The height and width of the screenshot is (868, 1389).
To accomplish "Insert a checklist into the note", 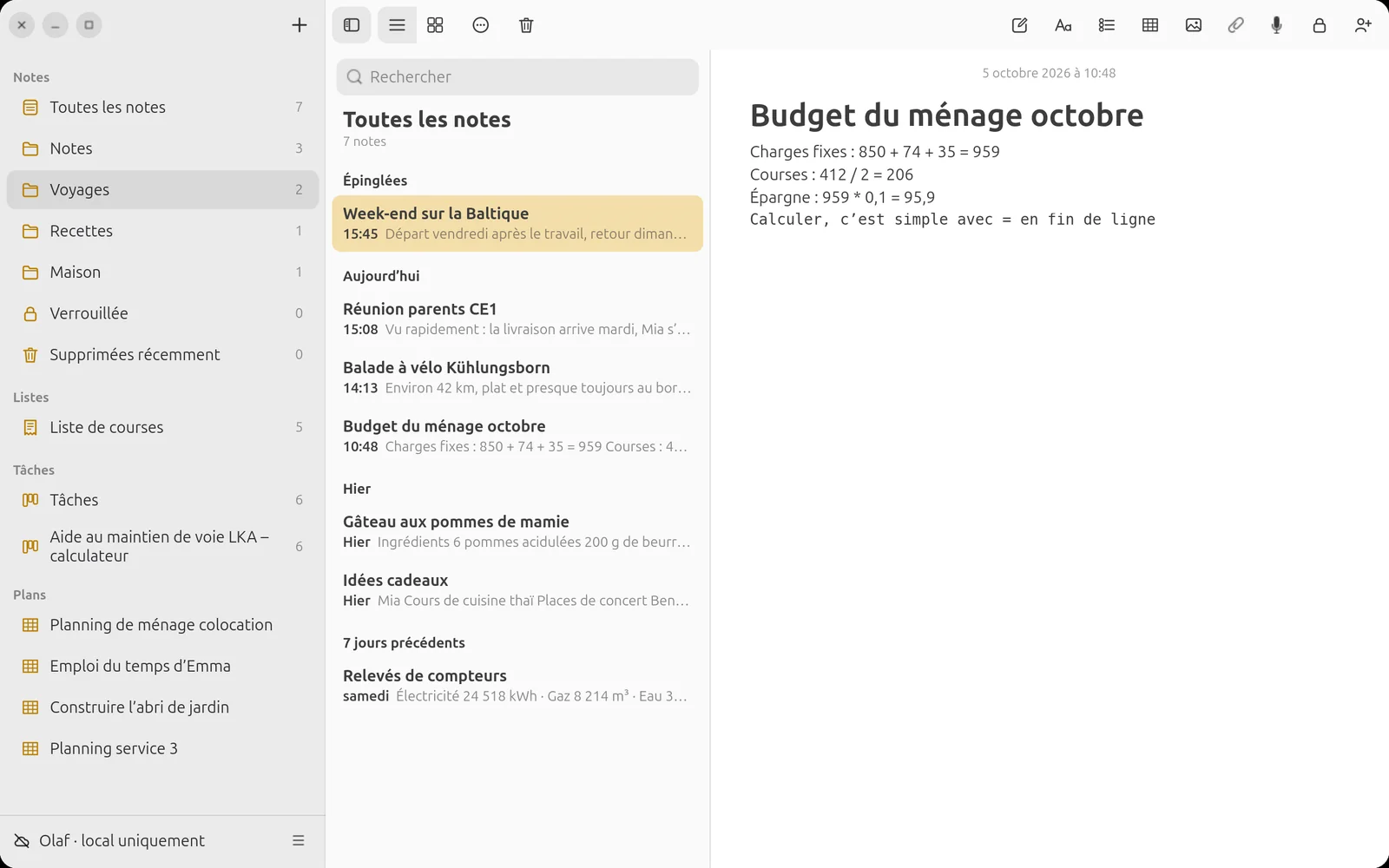I will (x=1107, y=25).
